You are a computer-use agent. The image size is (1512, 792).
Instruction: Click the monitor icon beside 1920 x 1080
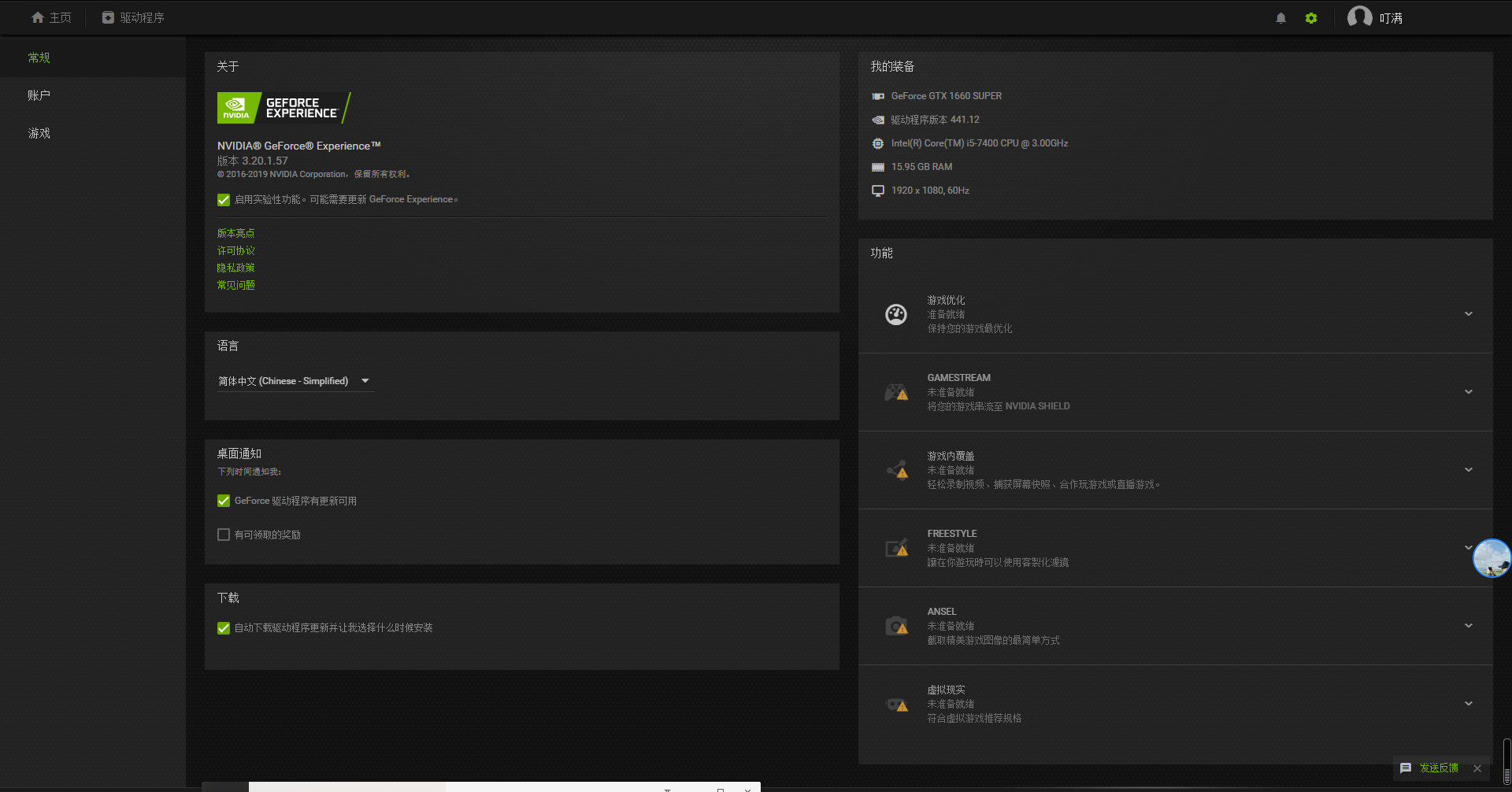(878, 191)
